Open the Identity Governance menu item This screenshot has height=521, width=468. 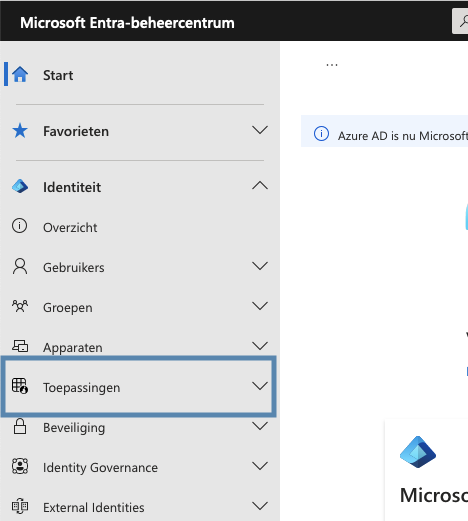pyautogui.click(x=139, y=467)
